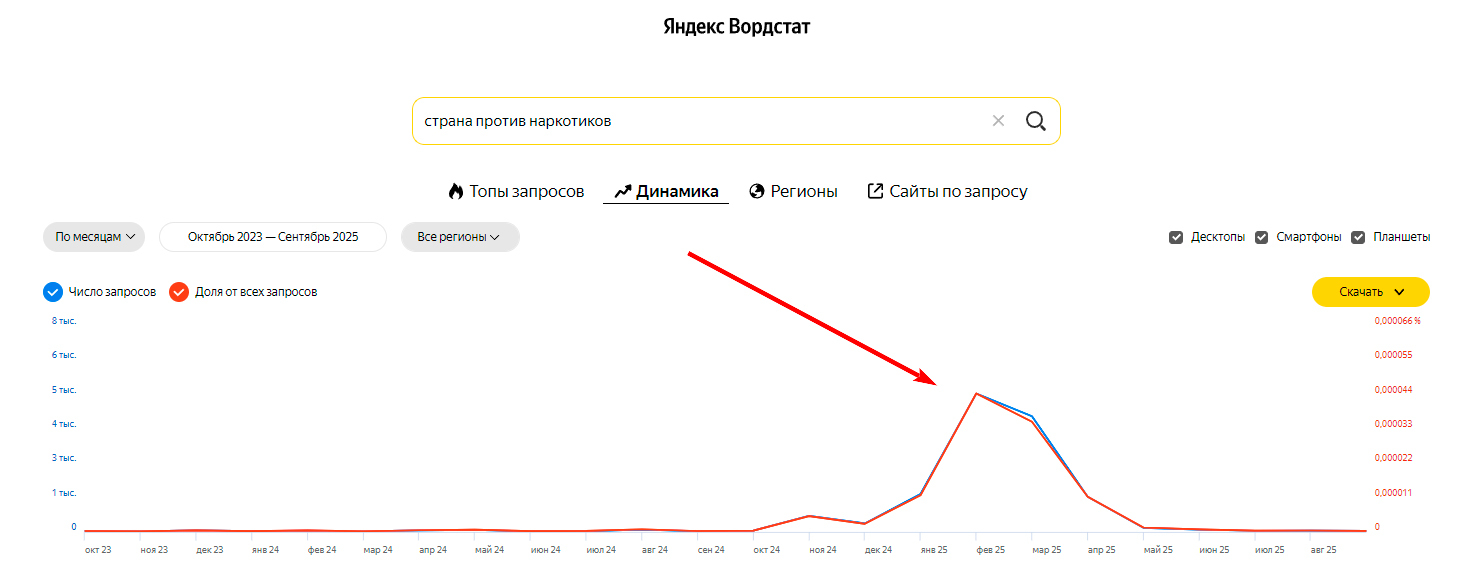This screenshot has height=581, width=1471.
Task: Select the flame icon on Топы запросов
Action: [455, 190]
